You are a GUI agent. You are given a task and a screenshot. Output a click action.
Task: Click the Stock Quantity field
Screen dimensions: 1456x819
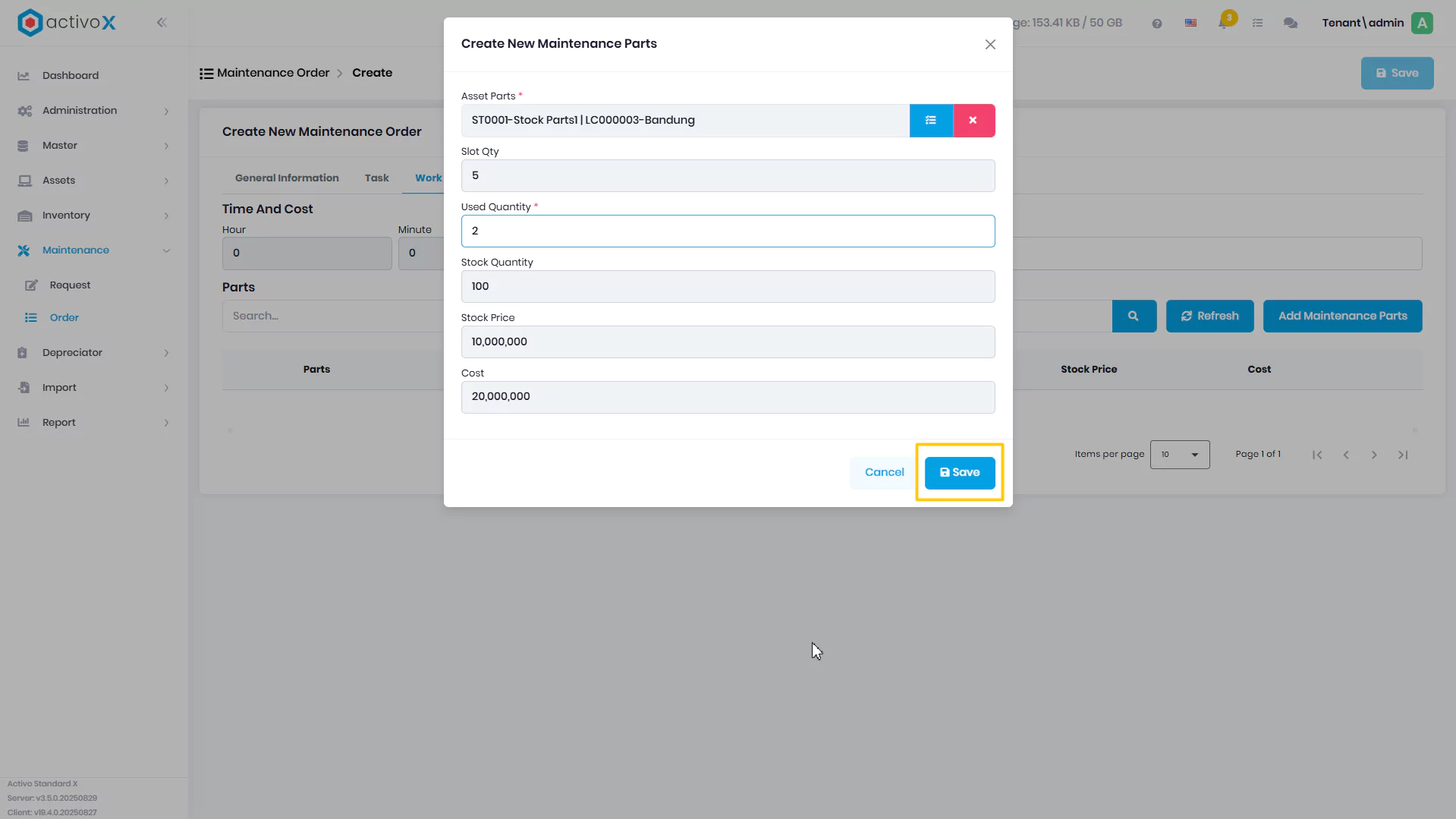click(728, 287)
